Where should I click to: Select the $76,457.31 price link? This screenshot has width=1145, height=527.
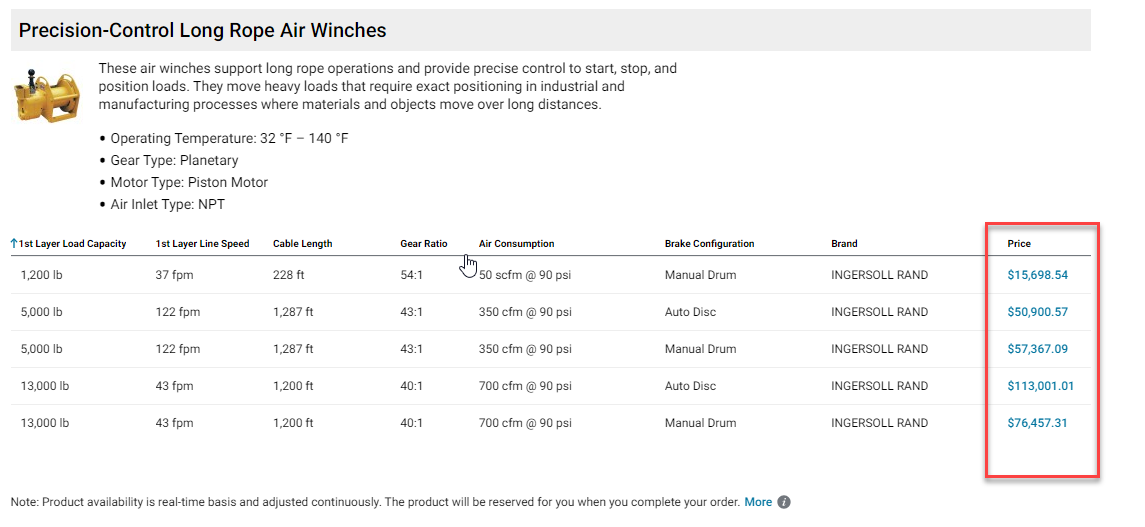click(1037, 423)
